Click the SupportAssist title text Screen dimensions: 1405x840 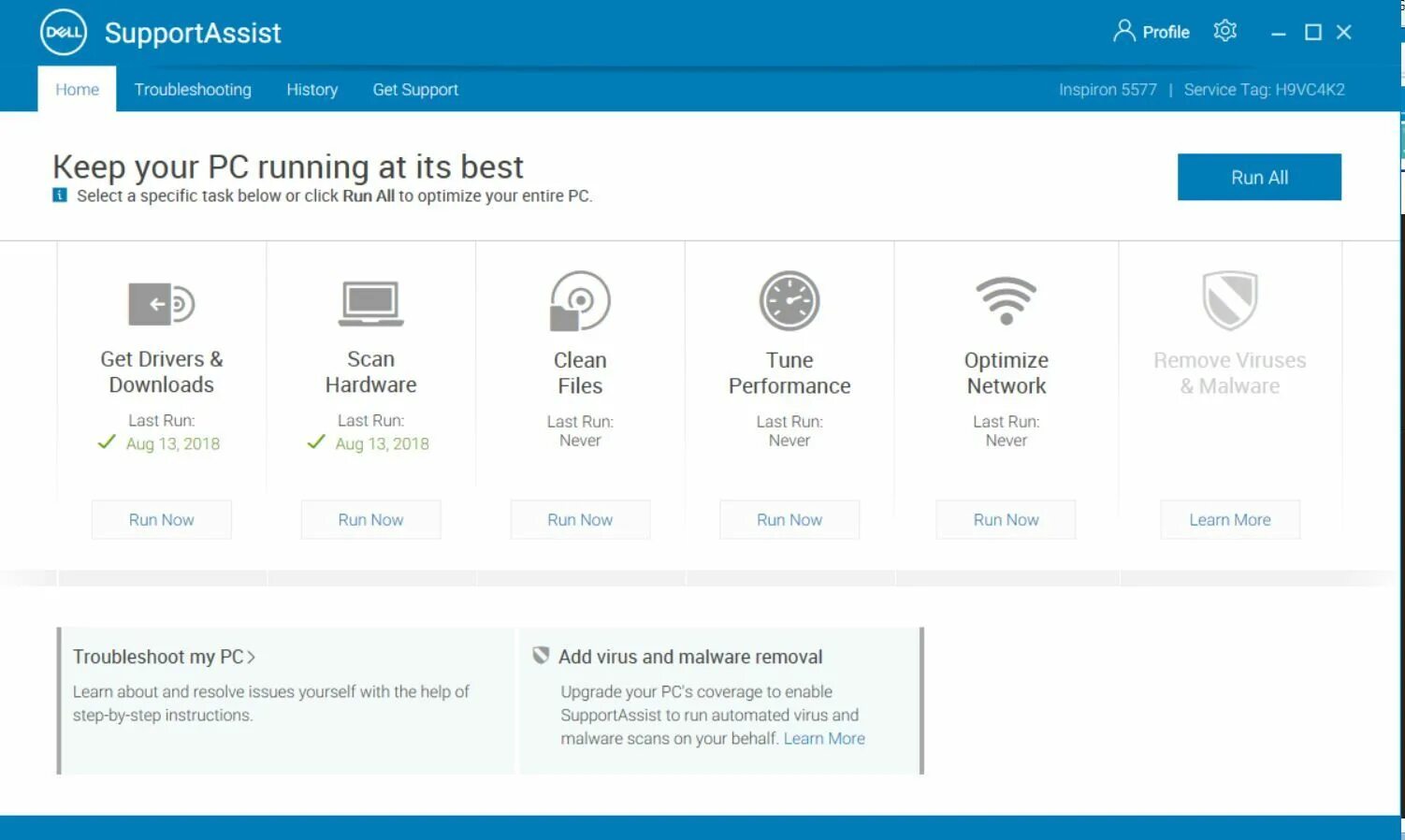pos(193,33)
